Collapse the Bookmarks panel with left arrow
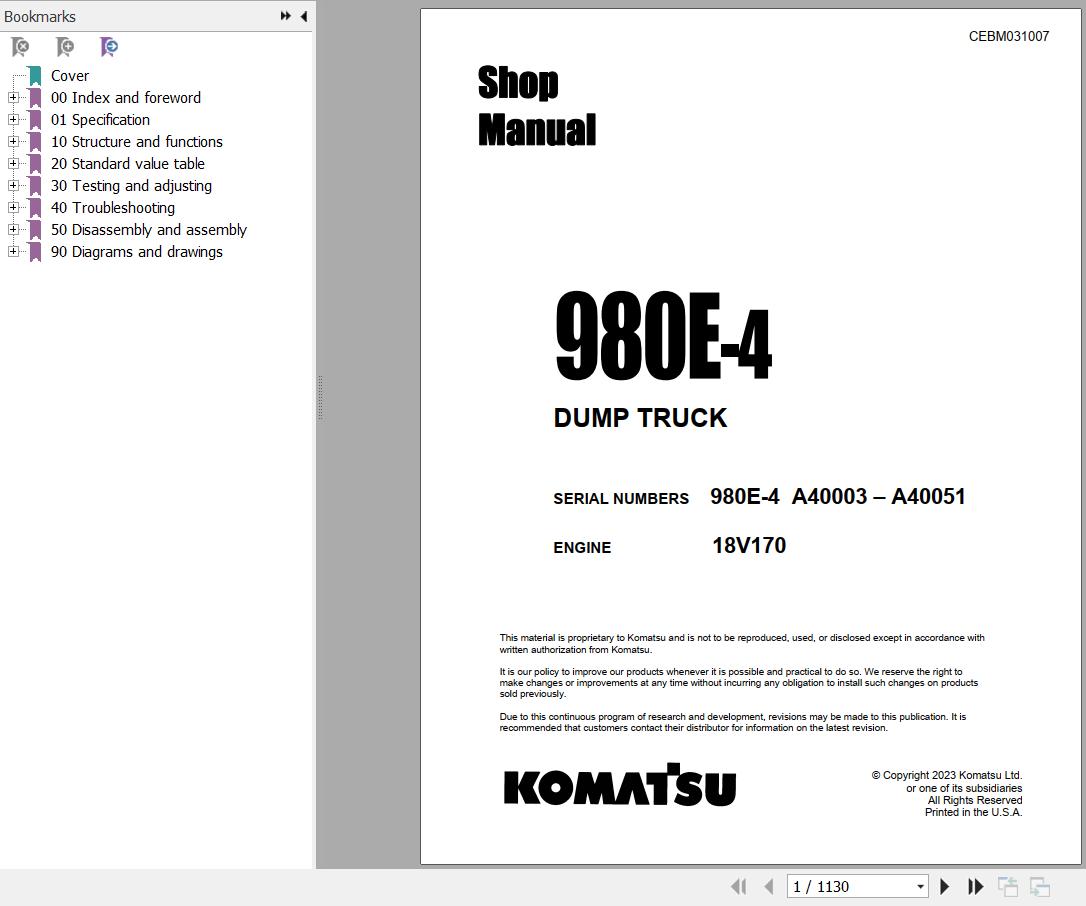1086x906 pixels. (x=304, y=16)
